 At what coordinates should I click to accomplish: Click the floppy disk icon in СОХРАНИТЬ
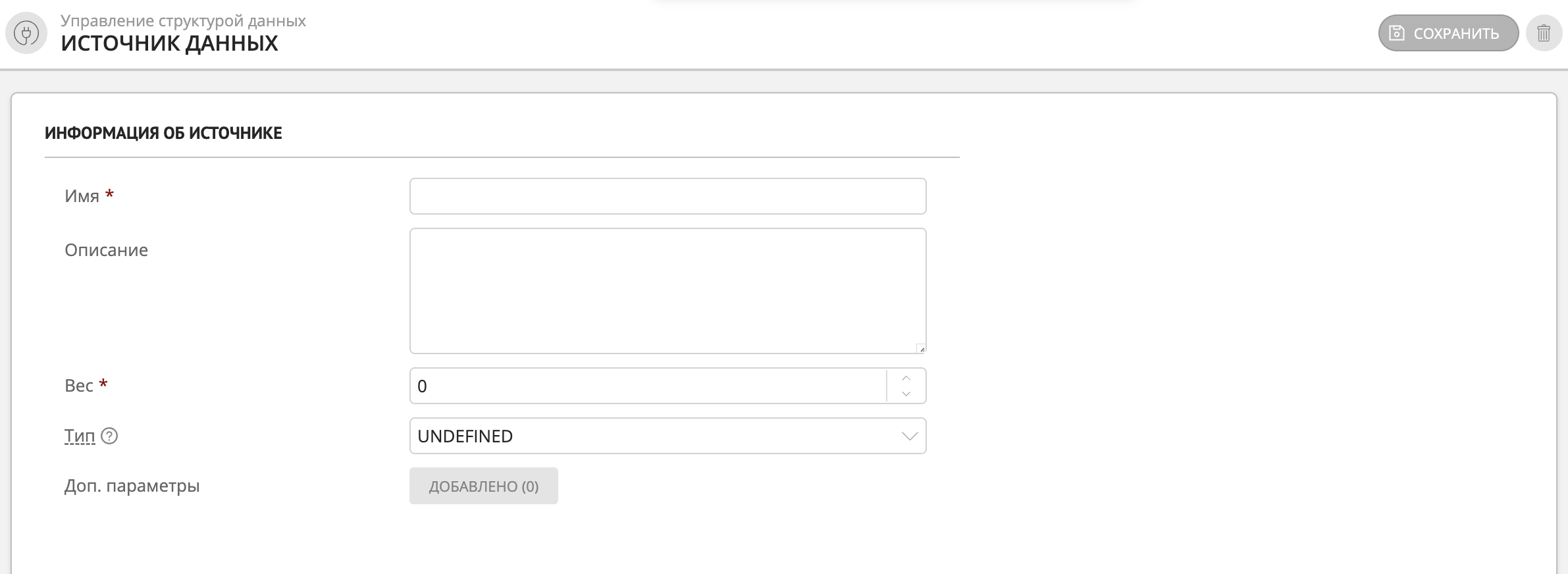coord(1397,33)
